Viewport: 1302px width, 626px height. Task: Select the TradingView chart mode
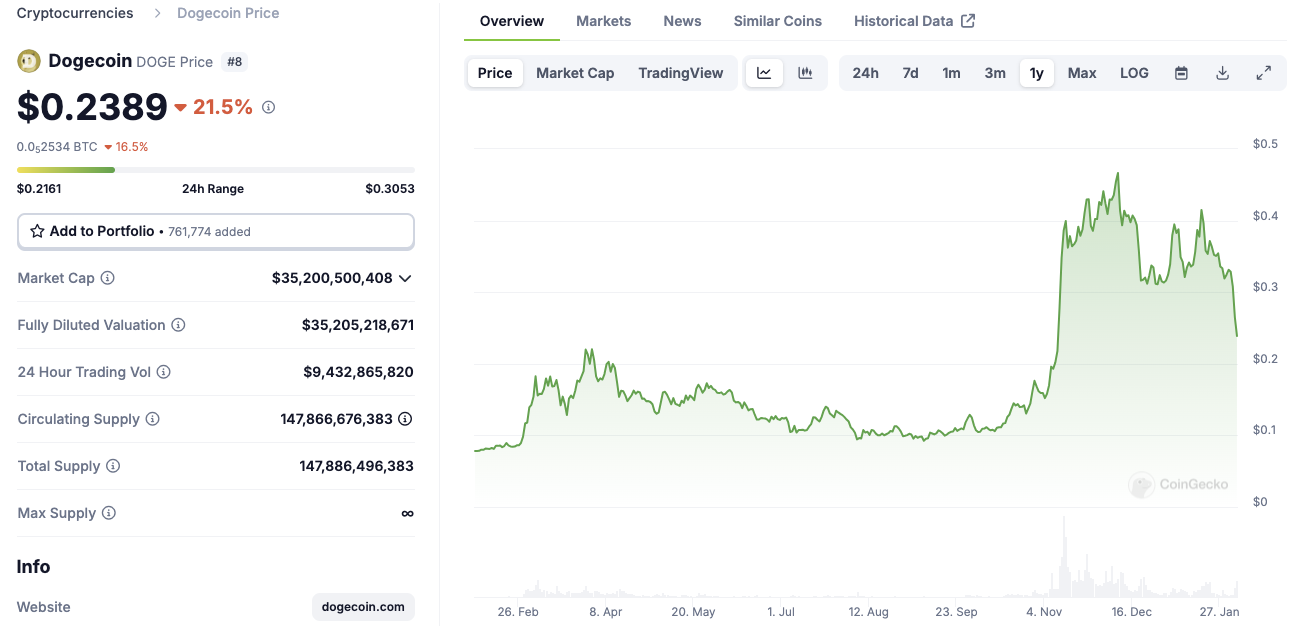(x=681, y=73)
